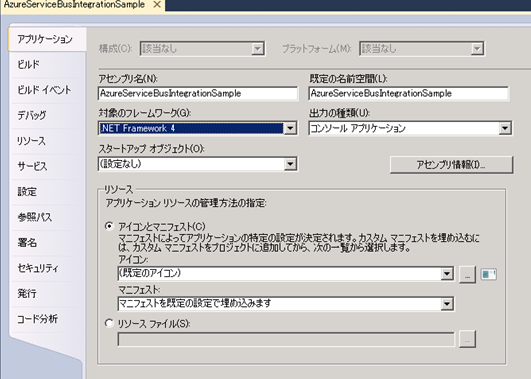
Task: Open スタートアップ オブジェクト dropdown
Action: pyautogui.click(x=198, y=164)
